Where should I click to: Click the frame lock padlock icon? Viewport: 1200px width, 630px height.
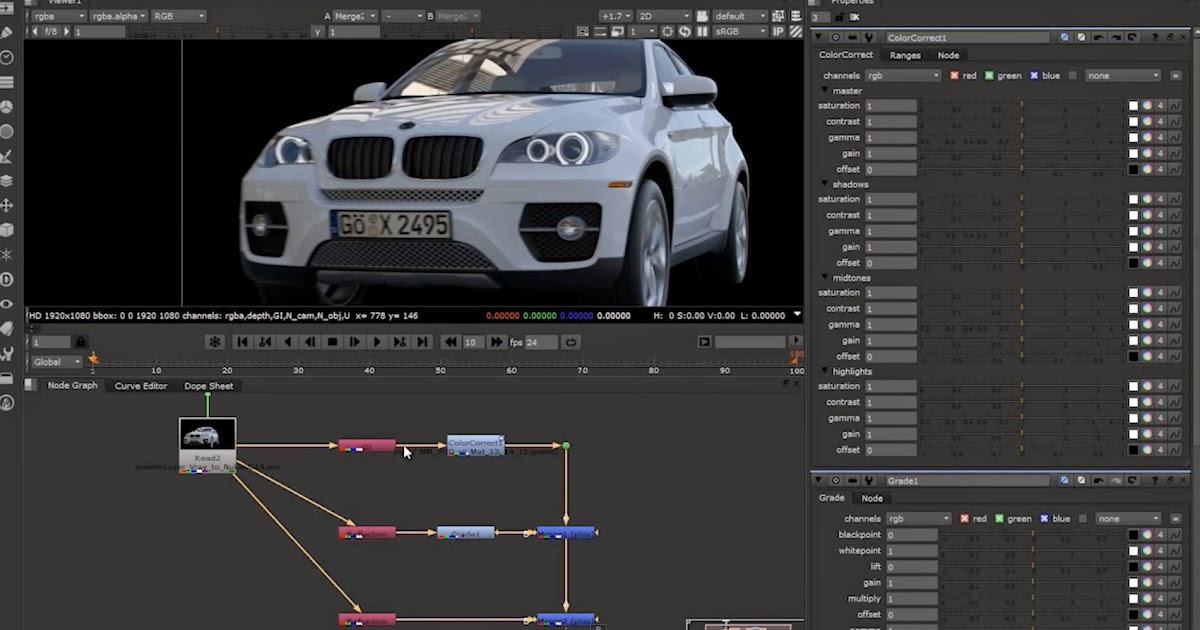[81, 342]
